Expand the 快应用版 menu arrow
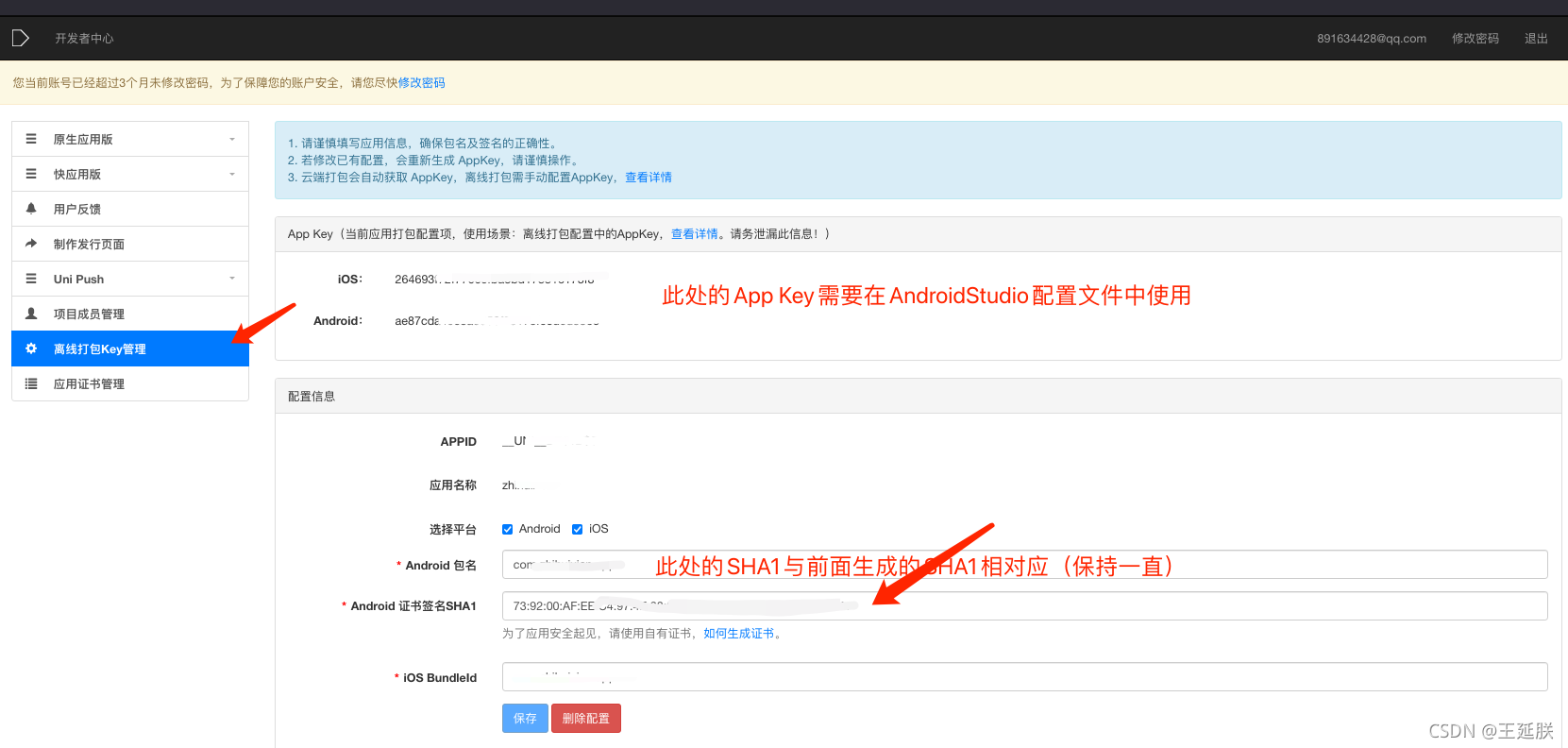The width and height of the screenshot is (1568, 748). point(232,175)
